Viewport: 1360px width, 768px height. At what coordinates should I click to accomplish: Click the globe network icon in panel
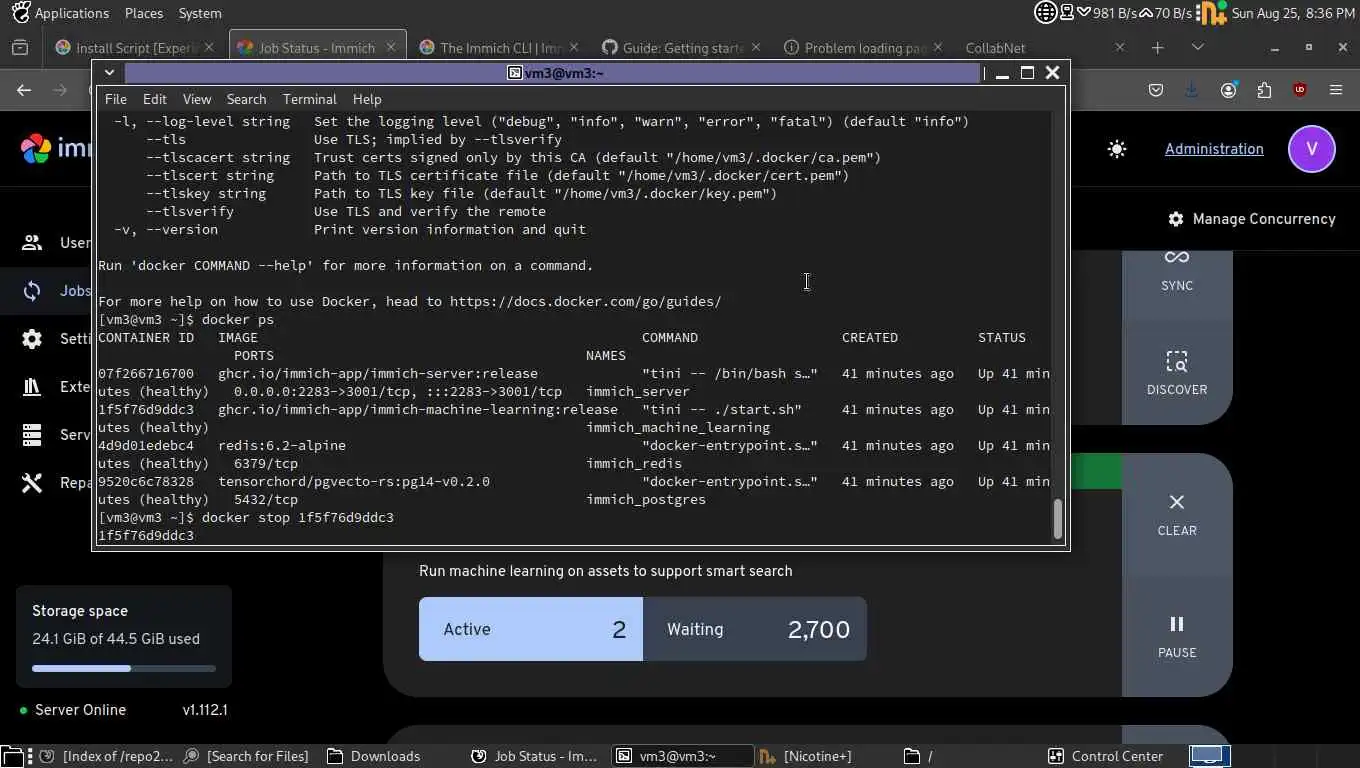[x=1045, y=13]
